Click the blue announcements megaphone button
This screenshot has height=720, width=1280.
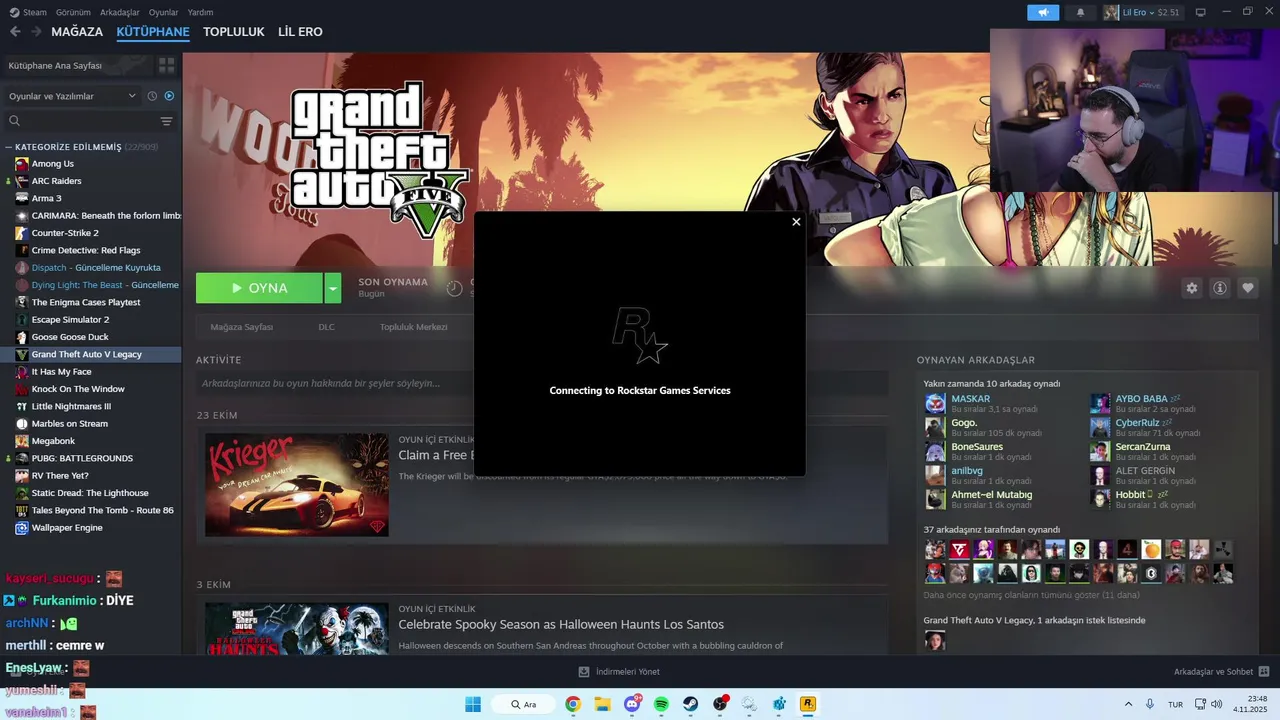[1043, 12]
